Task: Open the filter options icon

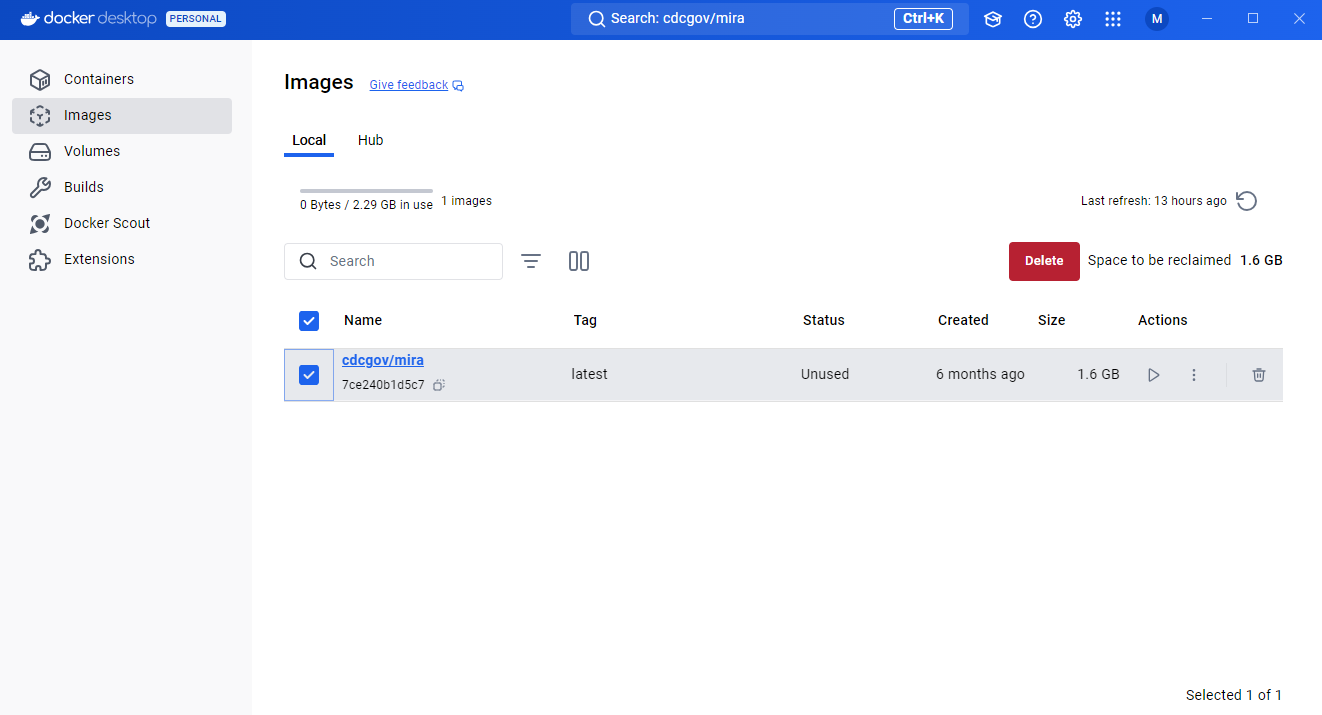Action: point(531,261)
